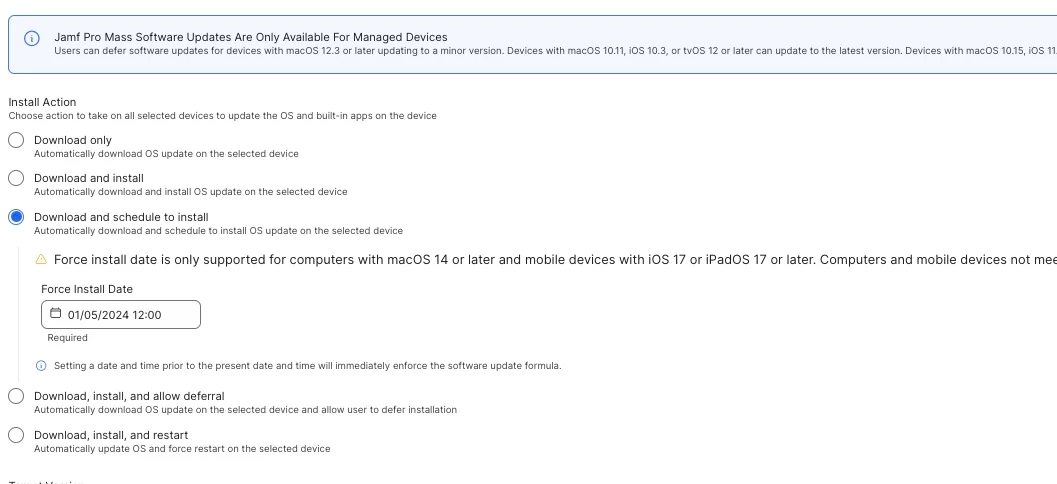This screenshot has width=1057, height=484.
Task: Click the force install date macOS 14 warning text
Action: coord(555,260)
